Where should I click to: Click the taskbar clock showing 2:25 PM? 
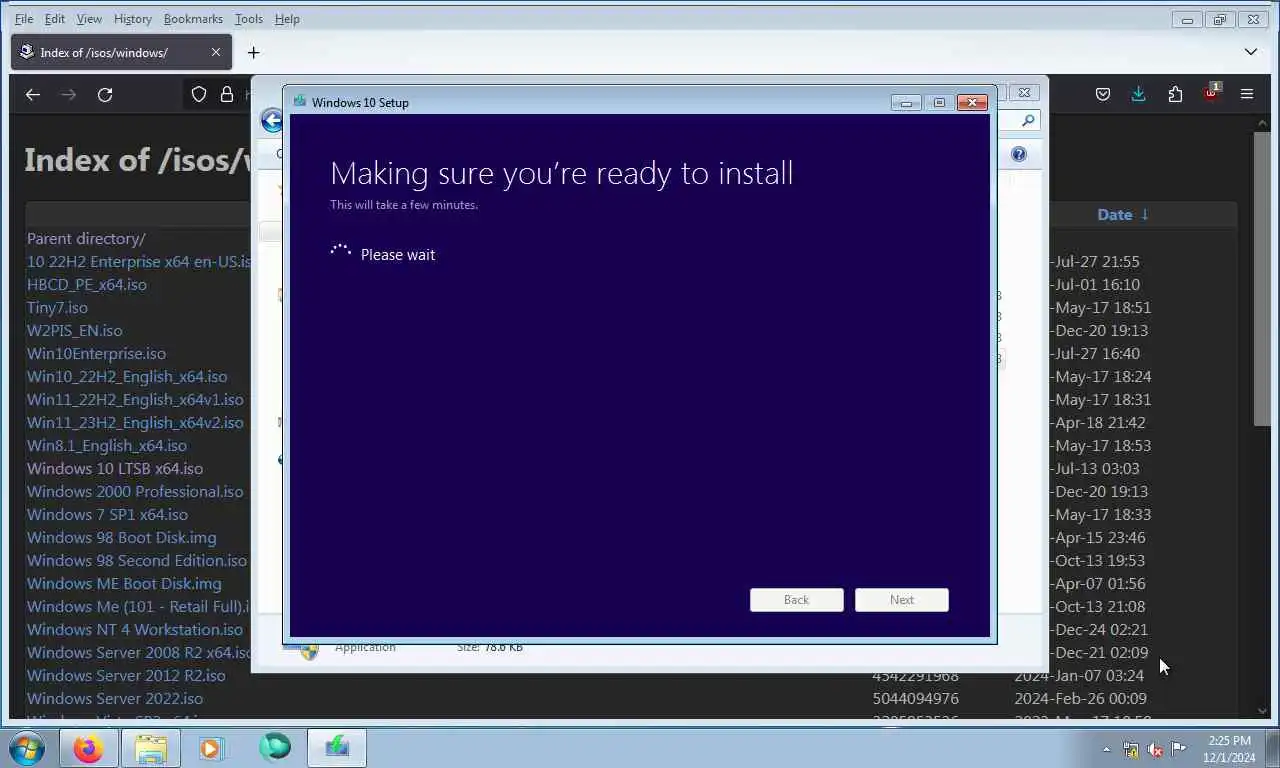pos(1229,749)
